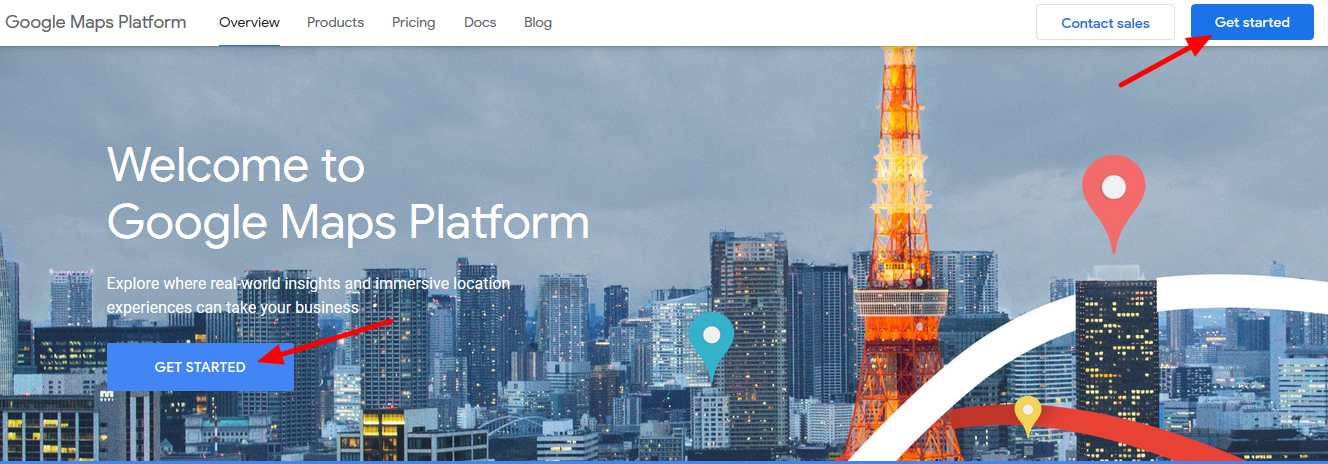
Task: Select the 'Welcome to Google Maps Platform' heading
Action: (348, 193)
